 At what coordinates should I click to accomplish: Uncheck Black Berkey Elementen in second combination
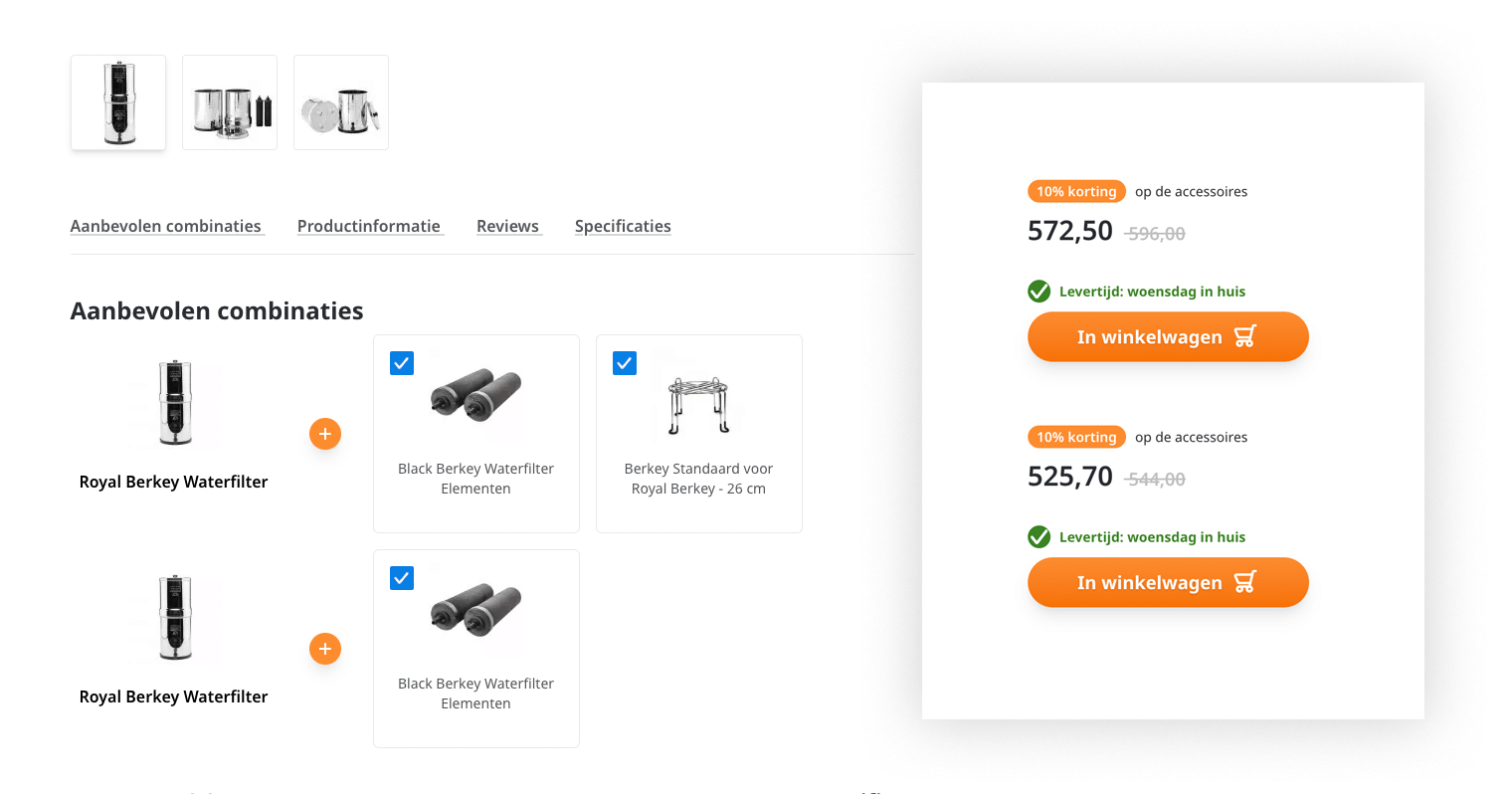[402, 578]
